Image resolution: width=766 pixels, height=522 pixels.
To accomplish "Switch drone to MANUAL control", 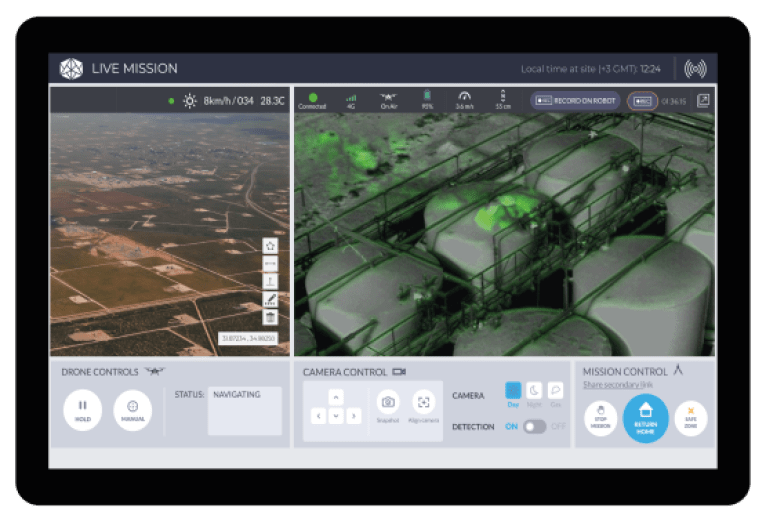I will pyautogui.click(x=132, y=410).
